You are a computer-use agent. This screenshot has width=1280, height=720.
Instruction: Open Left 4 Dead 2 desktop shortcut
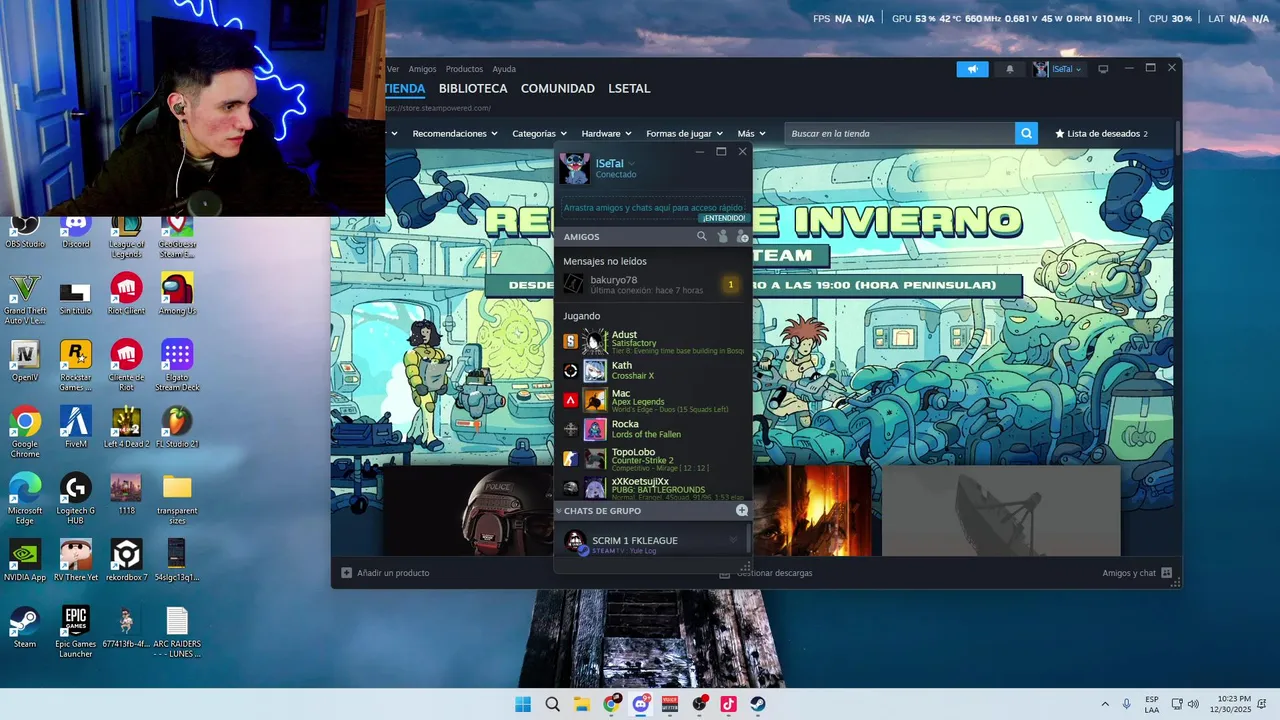(126, 427)
